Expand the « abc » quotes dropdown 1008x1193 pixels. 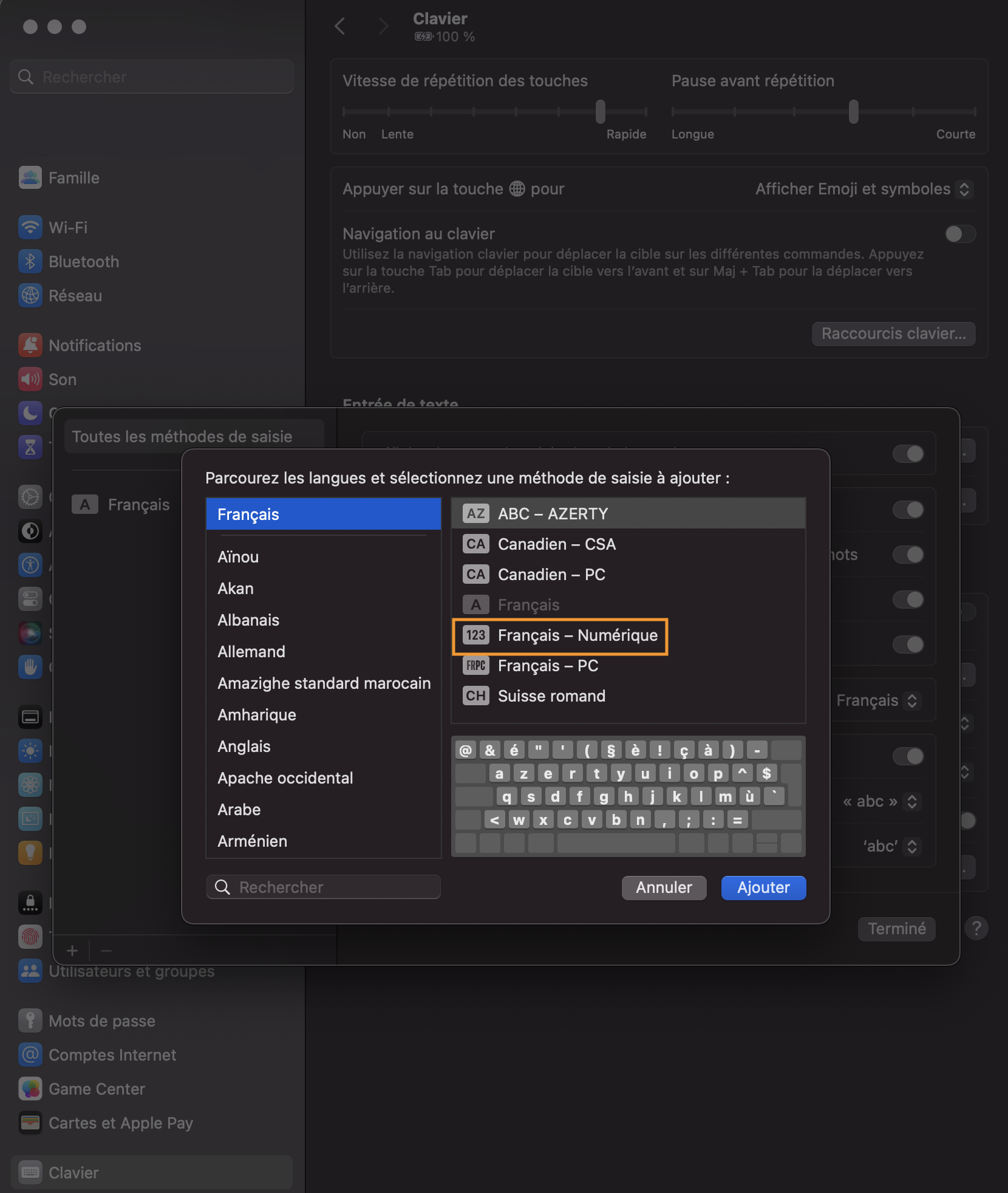coord(881,801)
